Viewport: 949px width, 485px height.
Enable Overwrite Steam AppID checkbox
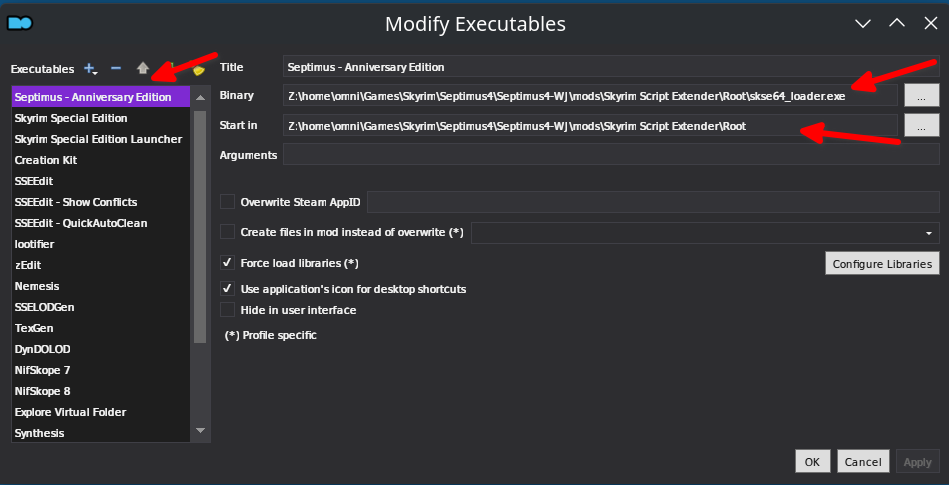(227, 202)
